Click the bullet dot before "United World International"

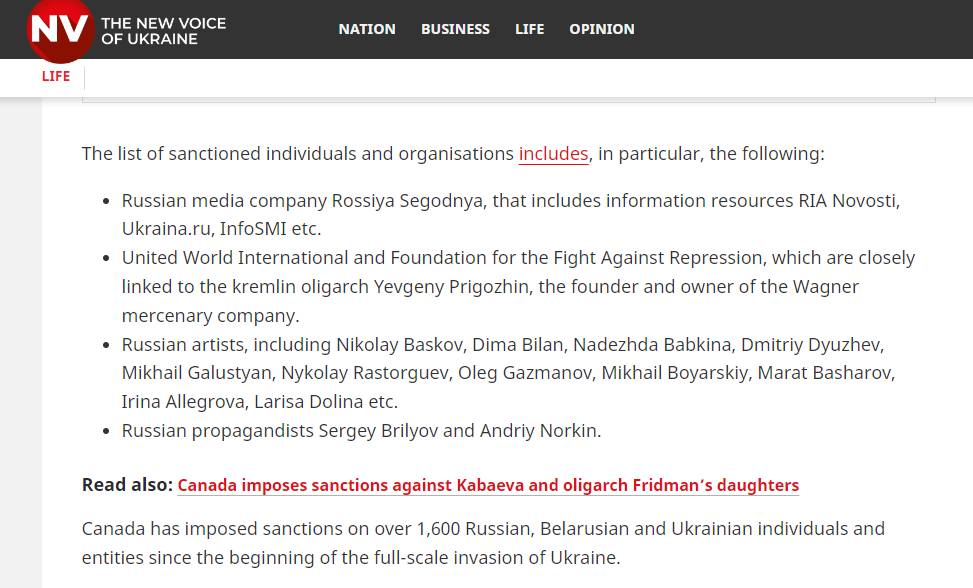pos(107,258)
